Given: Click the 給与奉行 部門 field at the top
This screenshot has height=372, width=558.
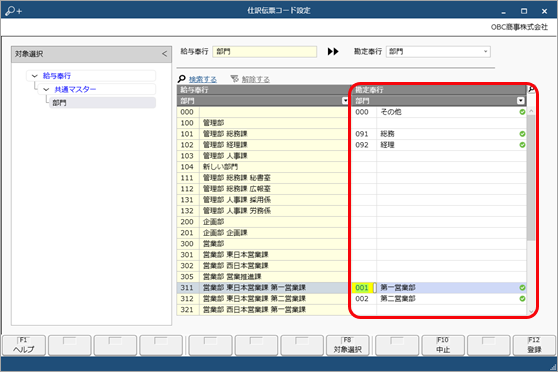Looking at the screenshot, I should coord(264,52).
